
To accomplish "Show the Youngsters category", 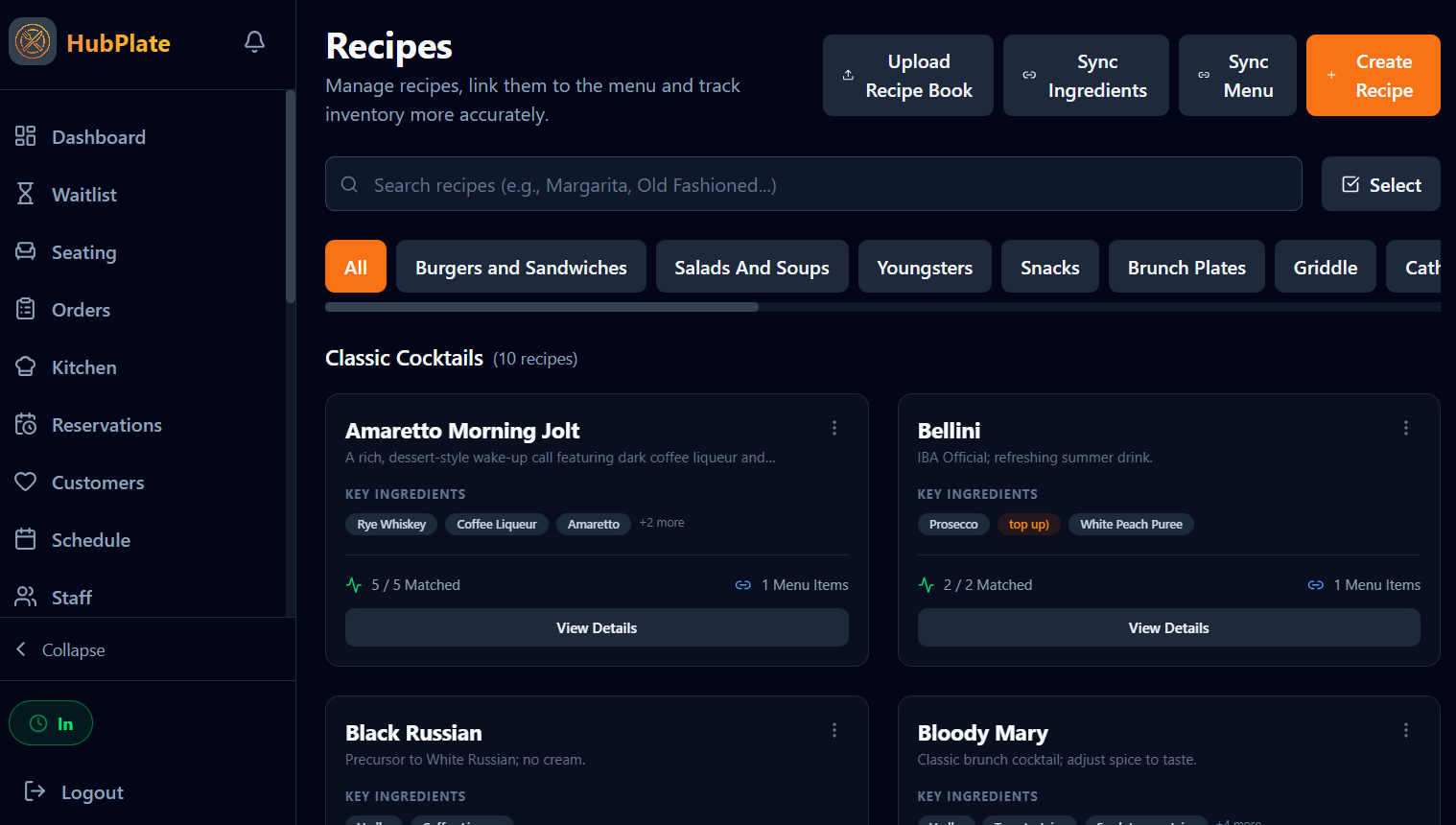I will pos(925,267).
